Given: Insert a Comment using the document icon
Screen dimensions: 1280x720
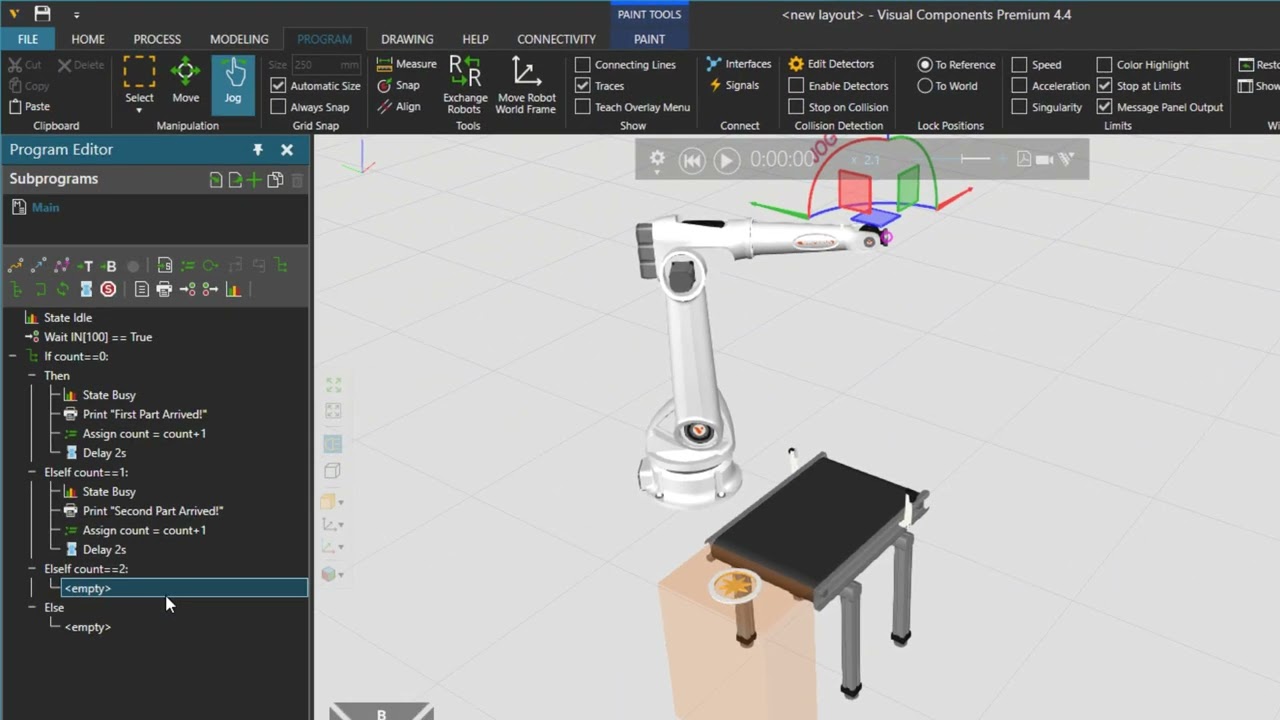Looking at the screenshot, I should [141, 289].
